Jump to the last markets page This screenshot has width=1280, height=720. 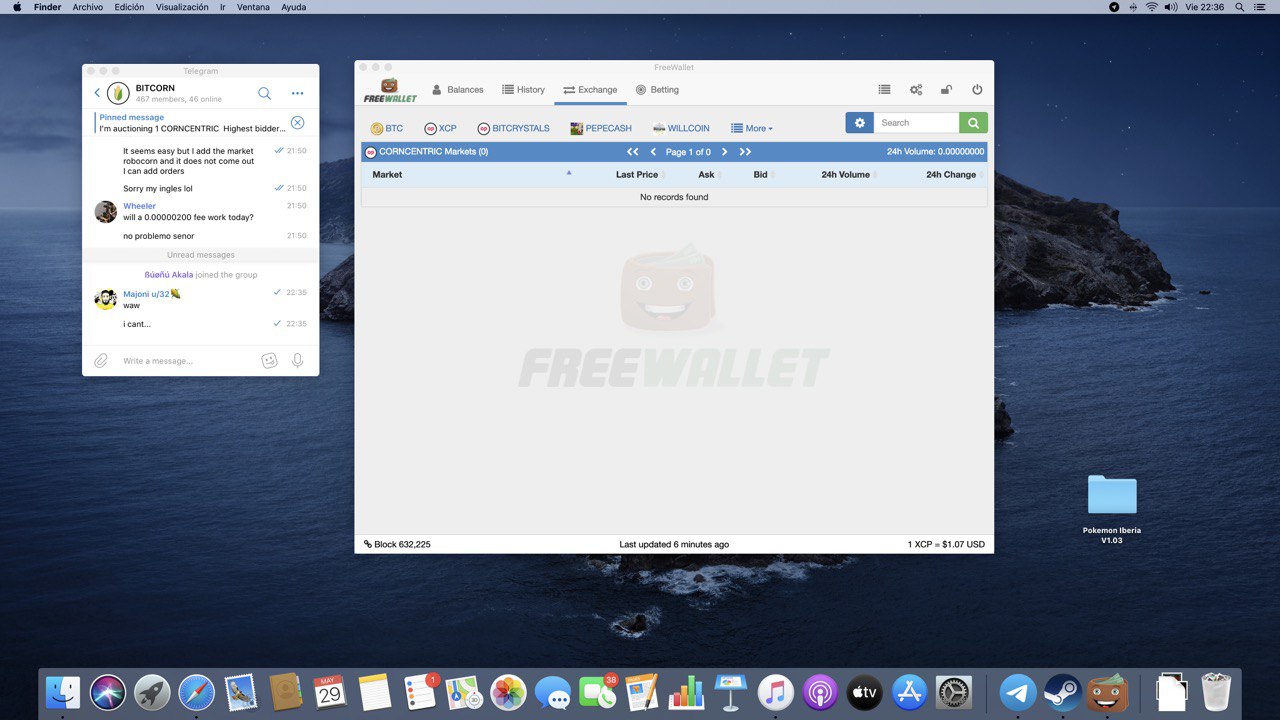click(x=745, y=152)
